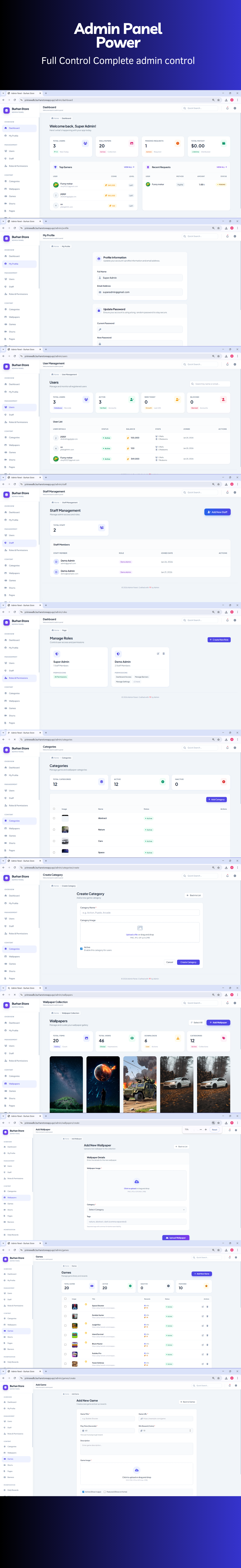Click the Total Staff group icon on Staff Management
241x1568 pixels.
tap(102, 528)
